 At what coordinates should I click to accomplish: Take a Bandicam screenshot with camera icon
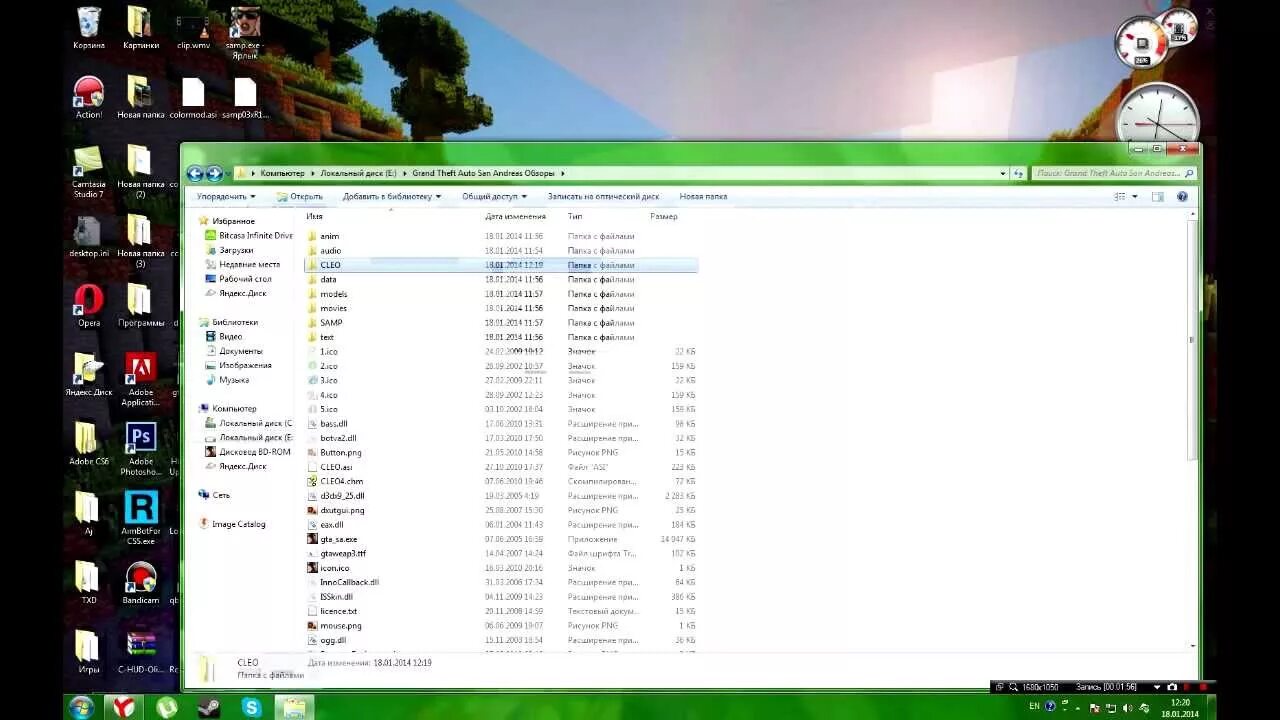click(1172, 687)
